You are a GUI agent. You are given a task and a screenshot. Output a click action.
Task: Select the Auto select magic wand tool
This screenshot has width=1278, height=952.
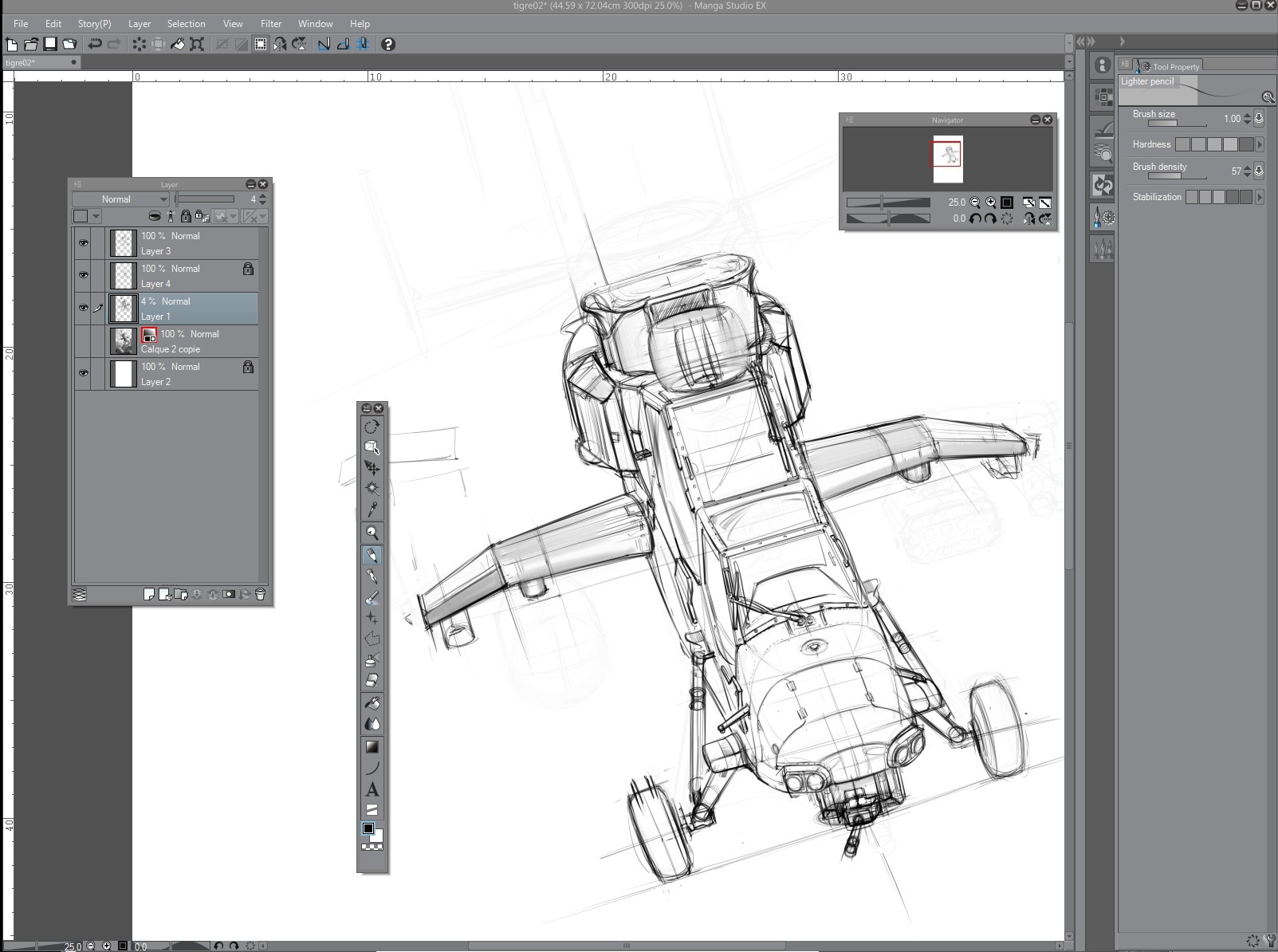click(372, 488)
